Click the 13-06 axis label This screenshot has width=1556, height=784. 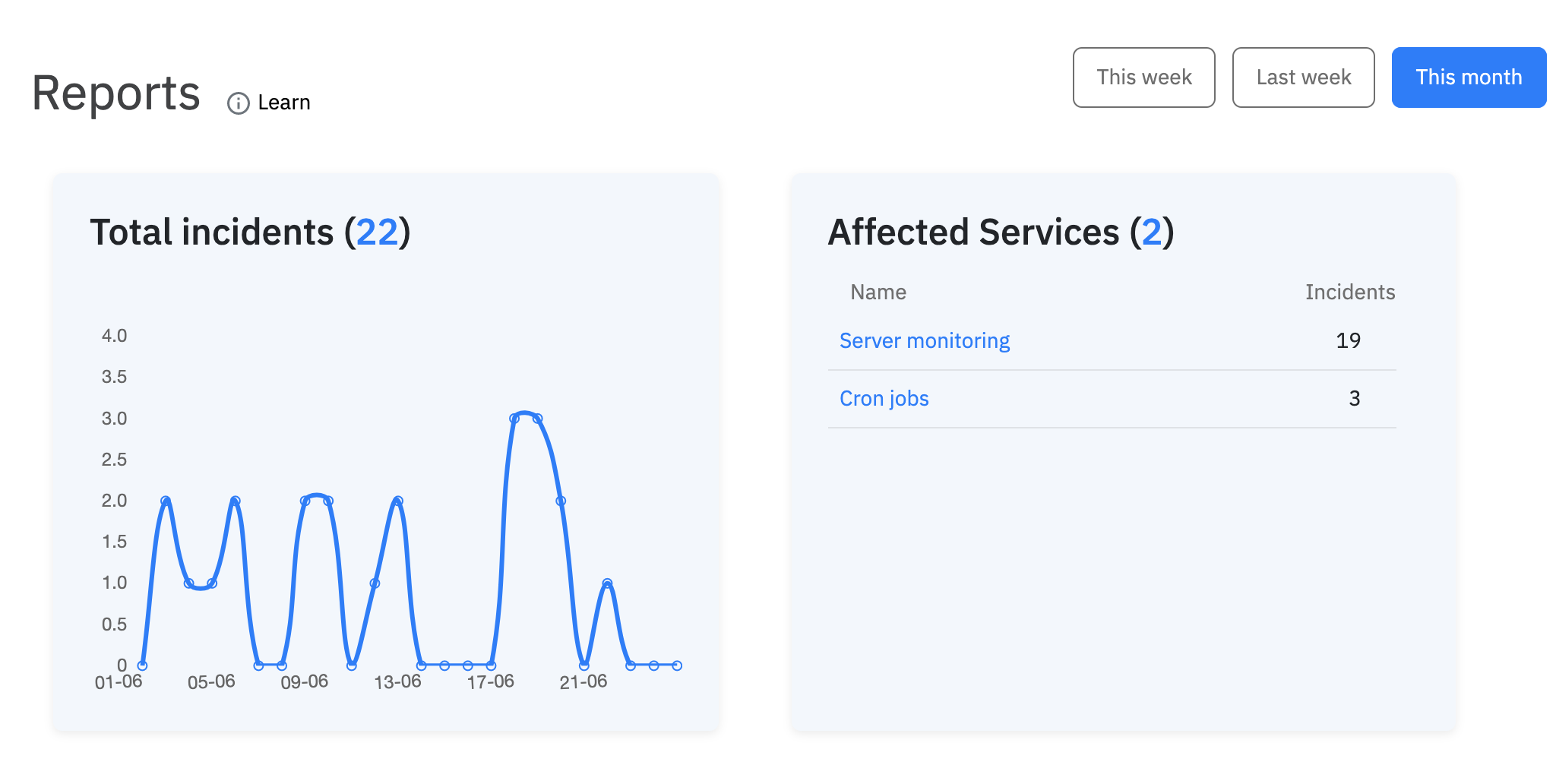pos(397,682)
